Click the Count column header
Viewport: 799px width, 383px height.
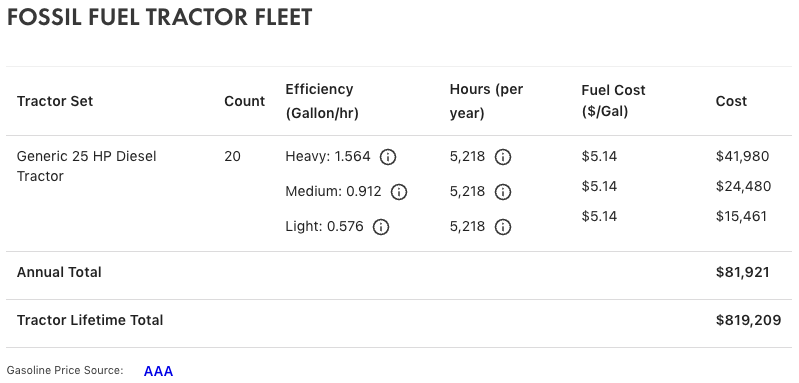[245, 101]
